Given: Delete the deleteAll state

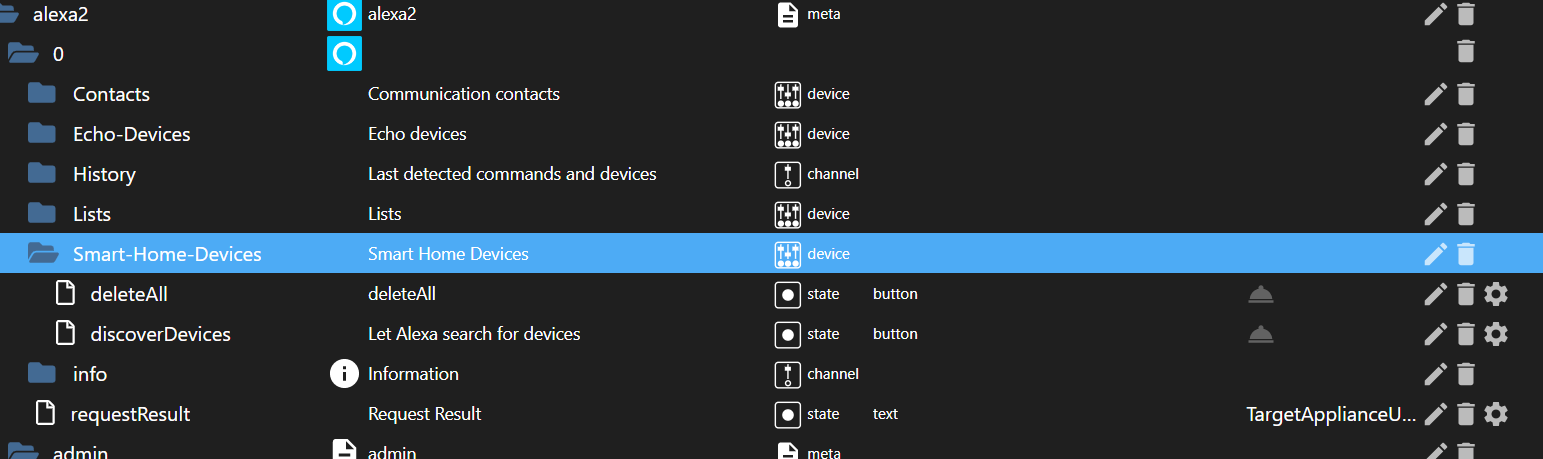Looking at the screenshot, I should coord(1465,294).
